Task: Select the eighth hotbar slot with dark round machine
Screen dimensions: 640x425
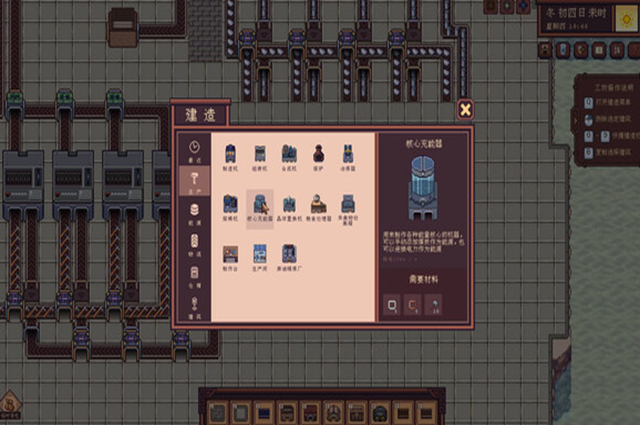Action: click(x=380, y=413)
